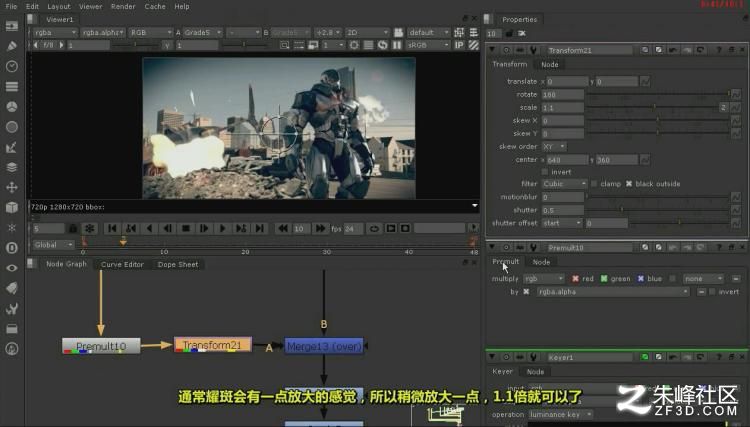Screen dimensions: 750x427
Task: Switch to the Dope Sheet tab
Action: pyautogui.click(x=178, y=264)
